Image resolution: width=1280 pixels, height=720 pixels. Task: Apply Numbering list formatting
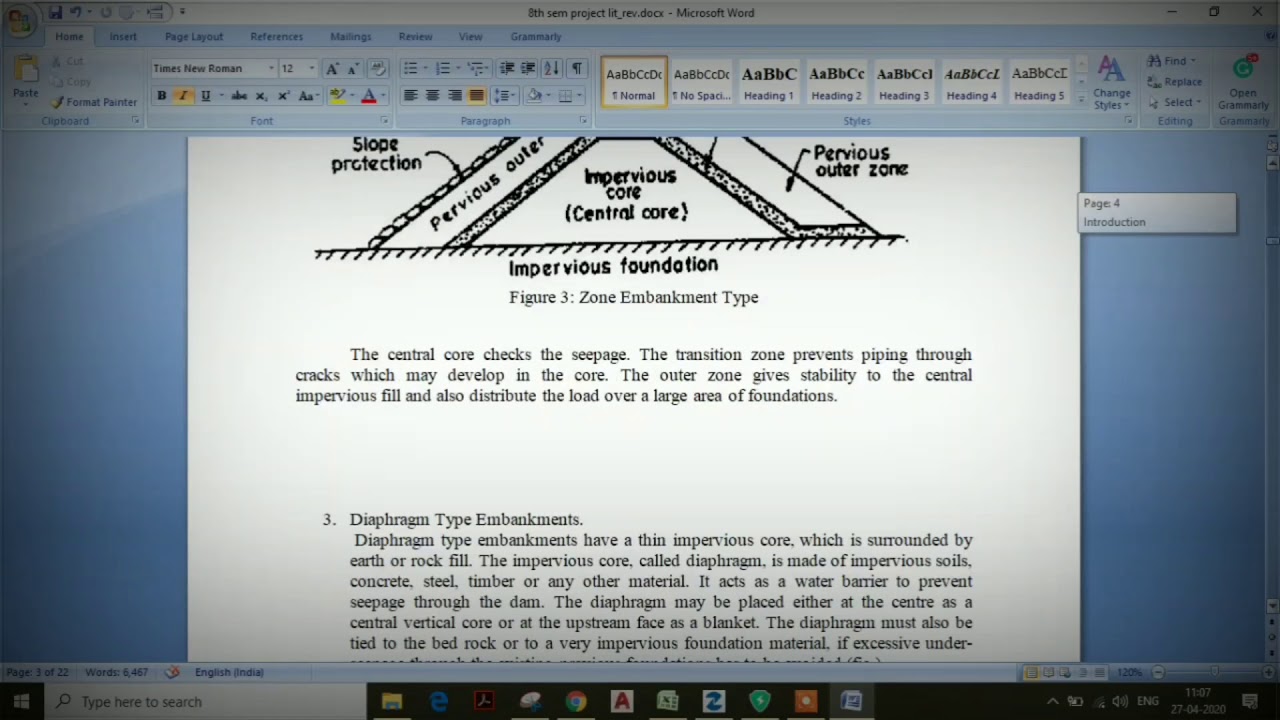tap(443, 68)
